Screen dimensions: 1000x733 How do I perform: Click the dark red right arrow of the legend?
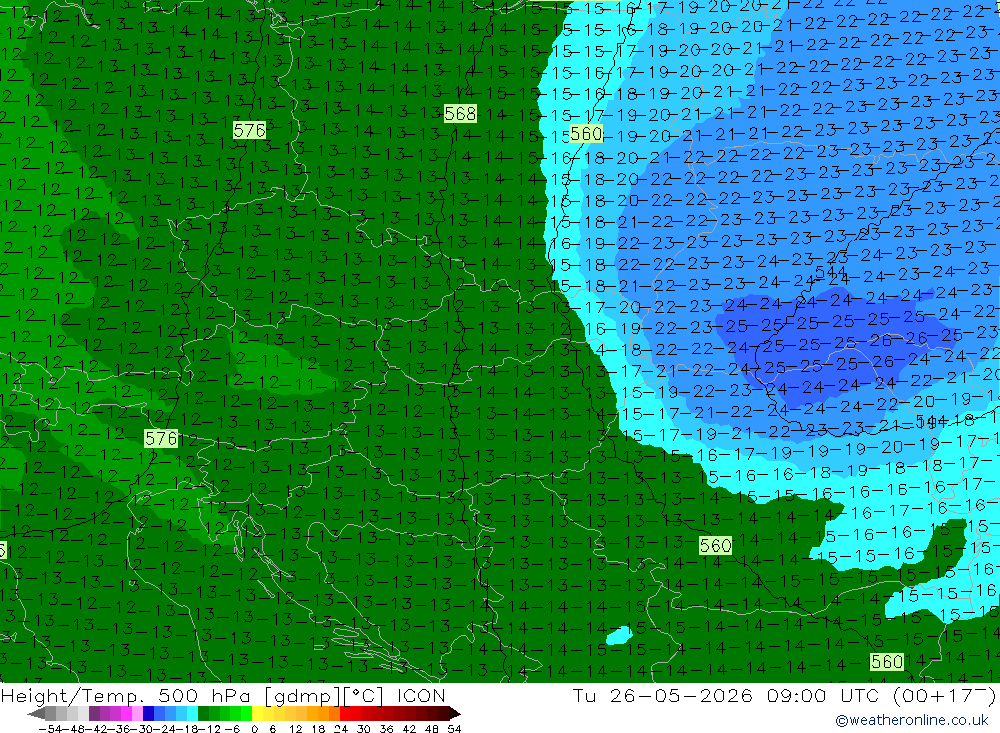tap(455, 714)
